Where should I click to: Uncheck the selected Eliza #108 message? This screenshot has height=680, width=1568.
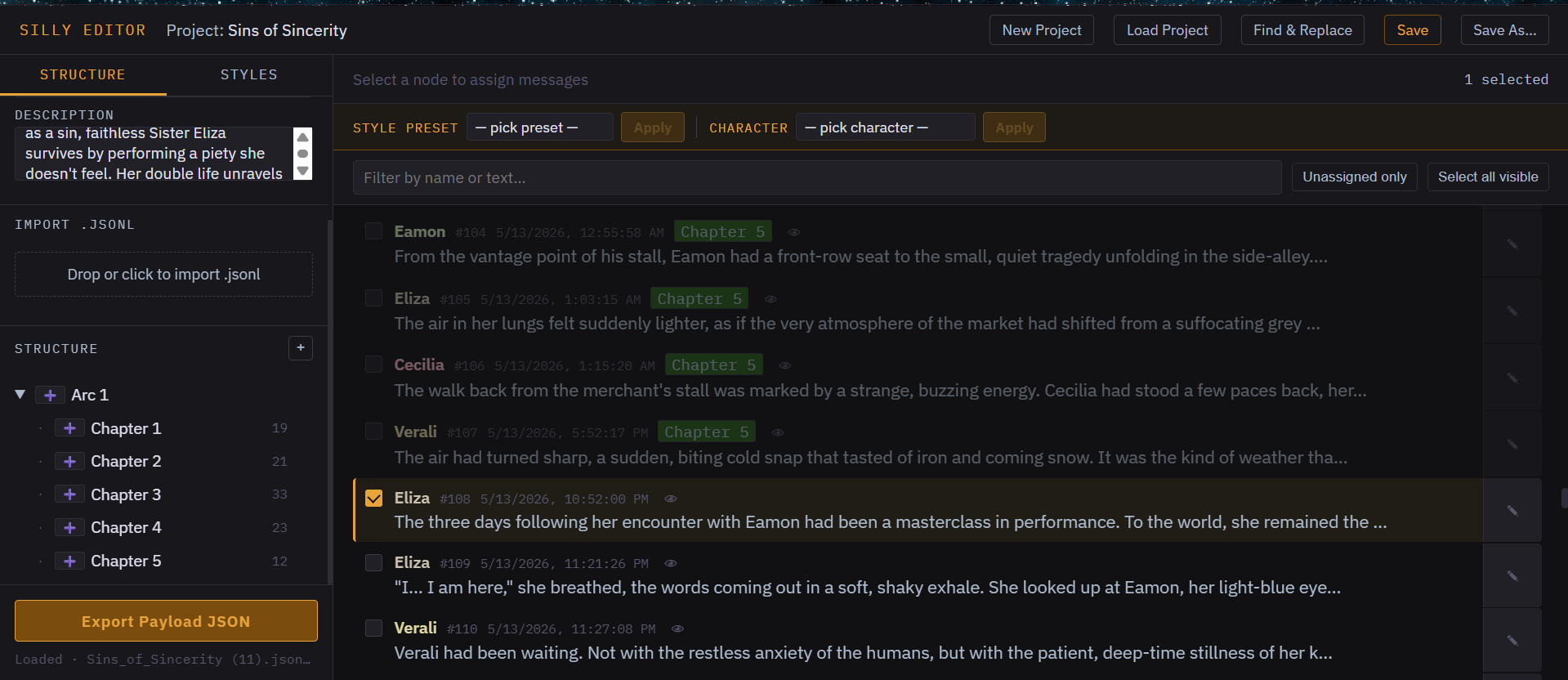point(373,499)
